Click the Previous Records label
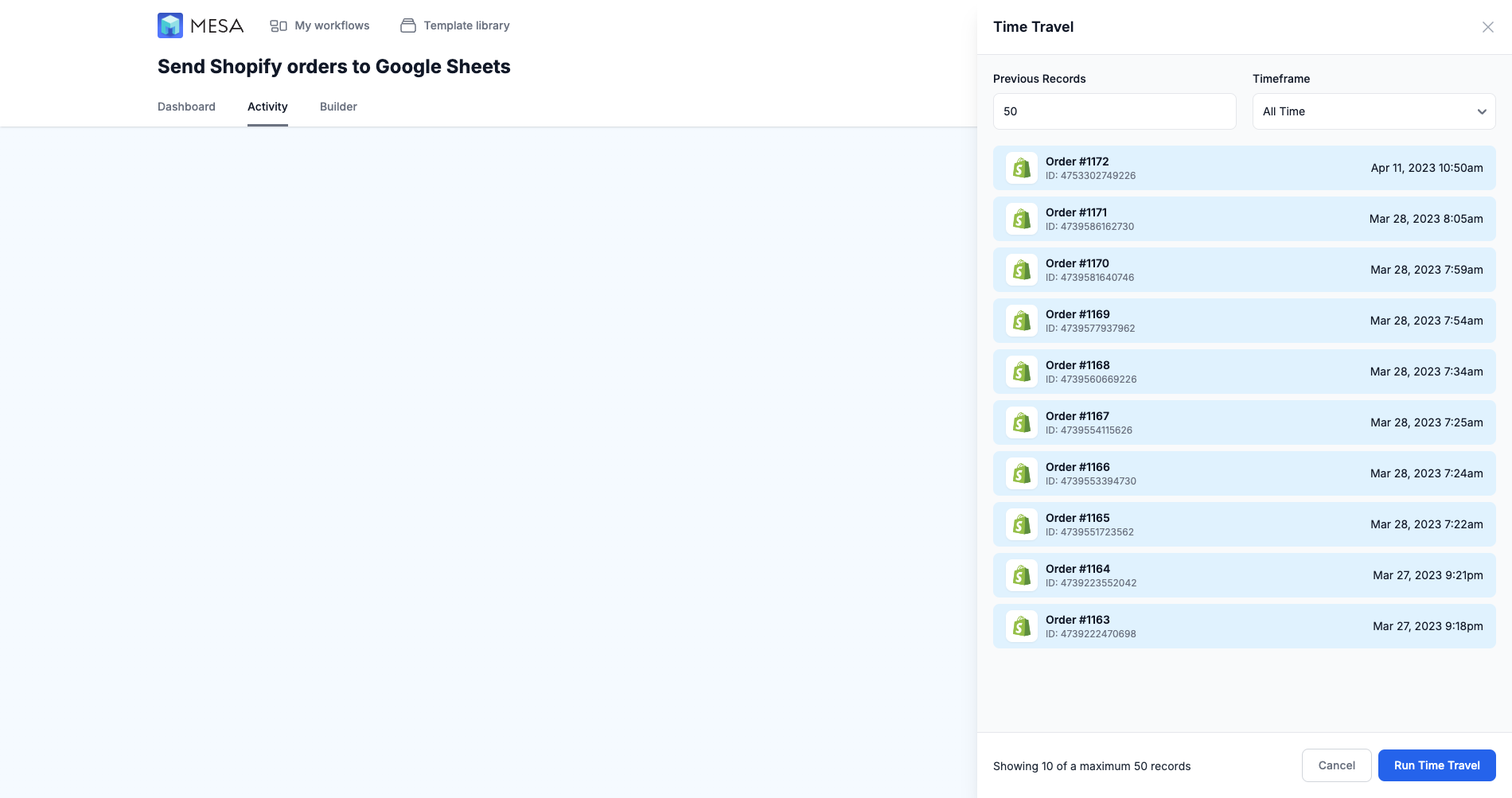This screenshot has height=798, width=1512. 1039,79
